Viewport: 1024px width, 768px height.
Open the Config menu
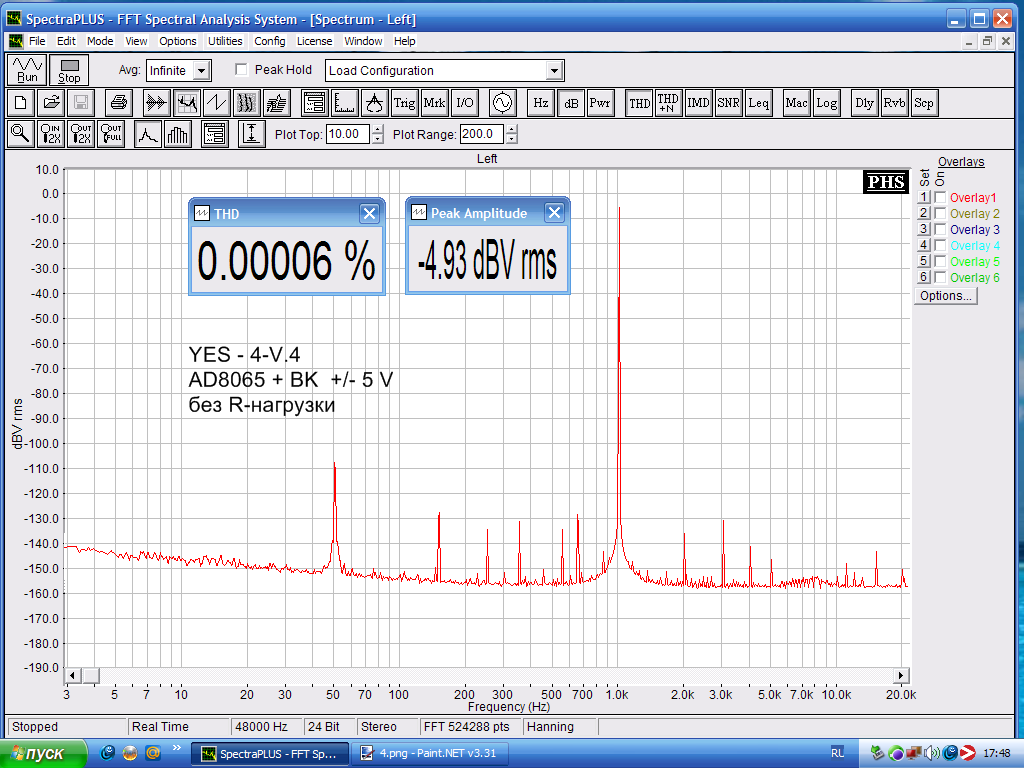[x=269, y=41]
